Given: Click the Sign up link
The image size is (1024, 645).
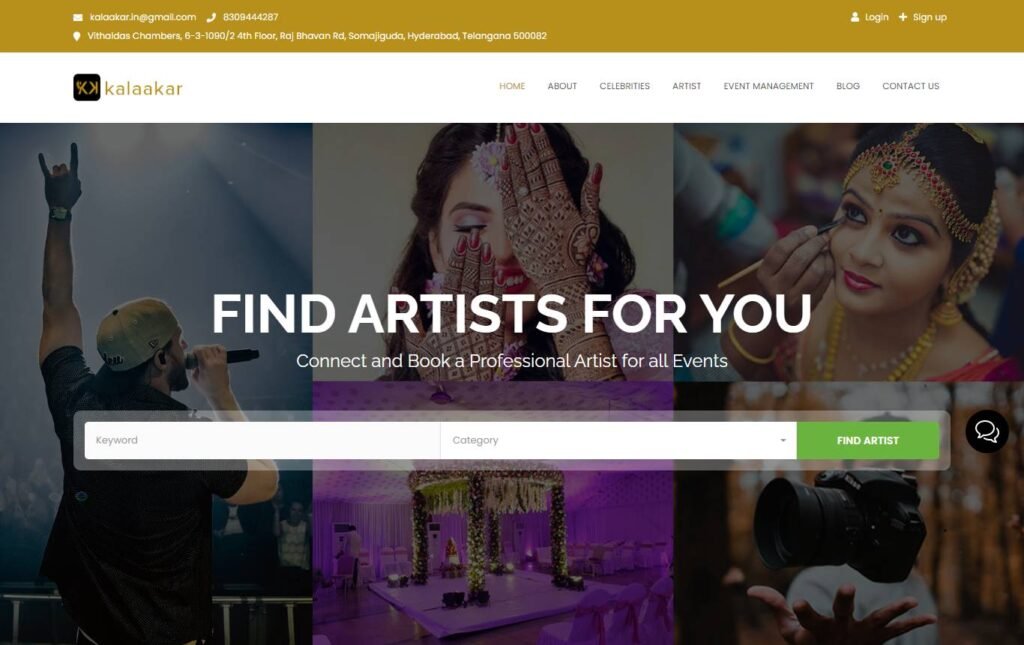Looking at the screenshot, I should click(x=929, y=17).
